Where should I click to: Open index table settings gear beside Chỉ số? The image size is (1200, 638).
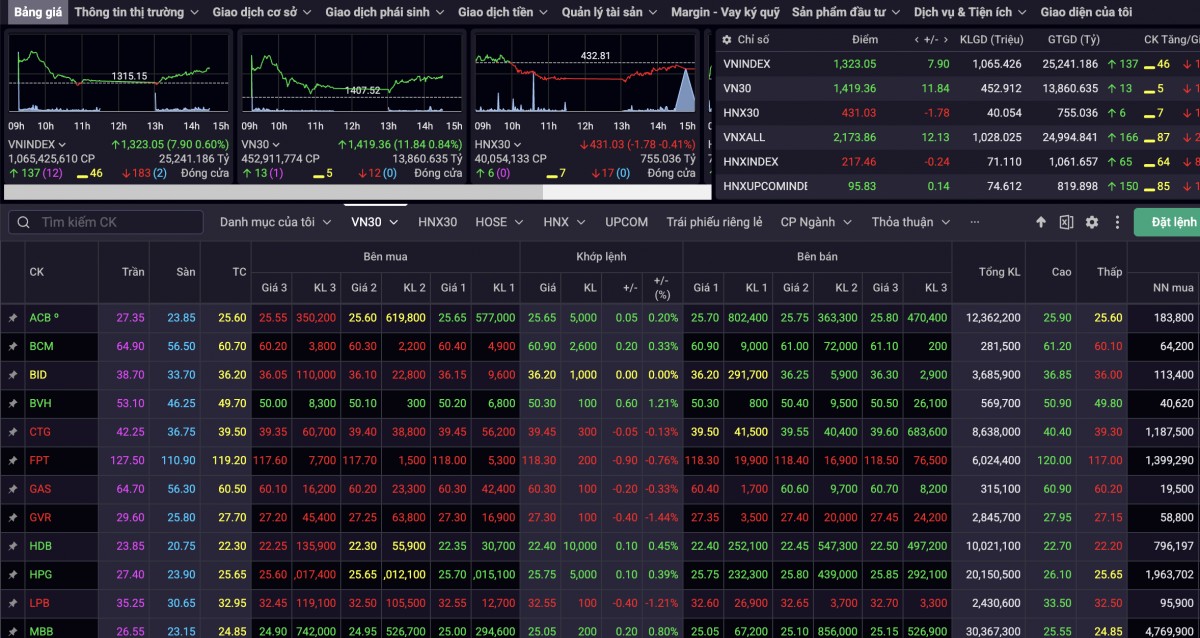pyautogui.click(x=726, y=40)
